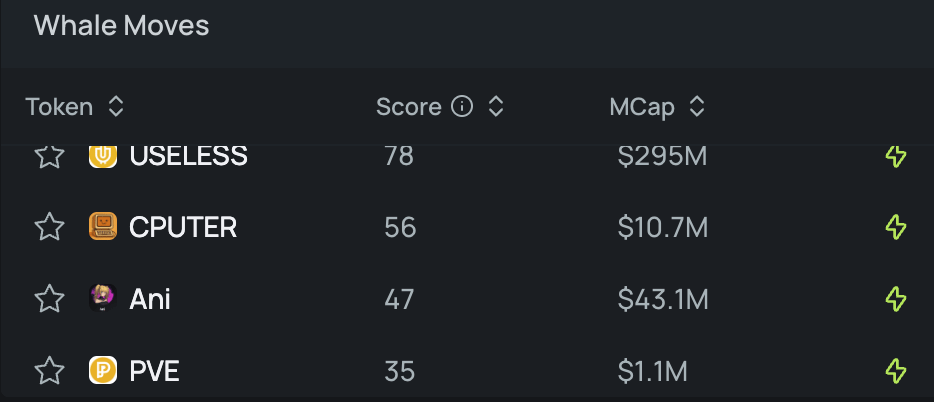Select the Whale Moves panel title

(122, 26)
